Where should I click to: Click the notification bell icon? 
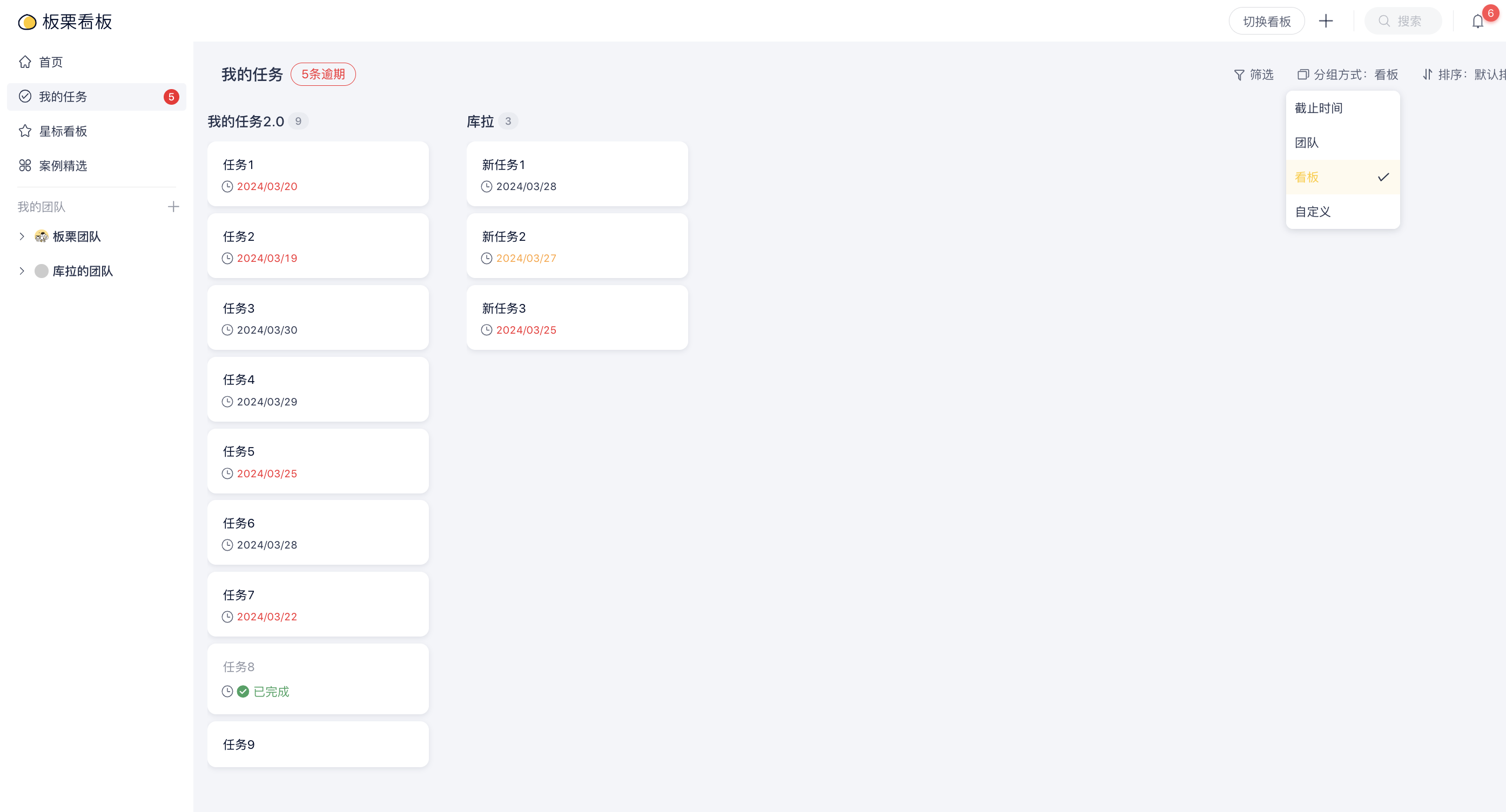(x=1477, y=22)
